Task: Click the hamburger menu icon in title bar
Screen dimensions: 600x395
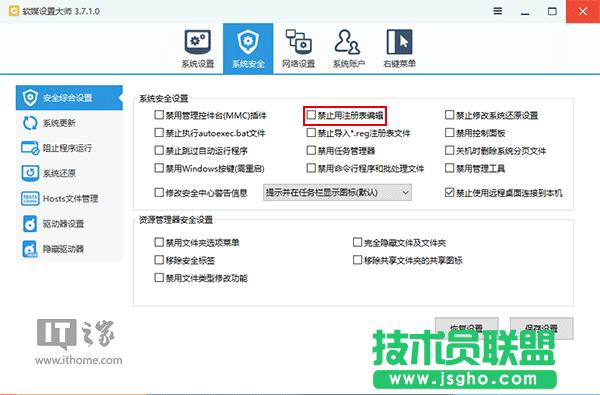Action: 497,11
